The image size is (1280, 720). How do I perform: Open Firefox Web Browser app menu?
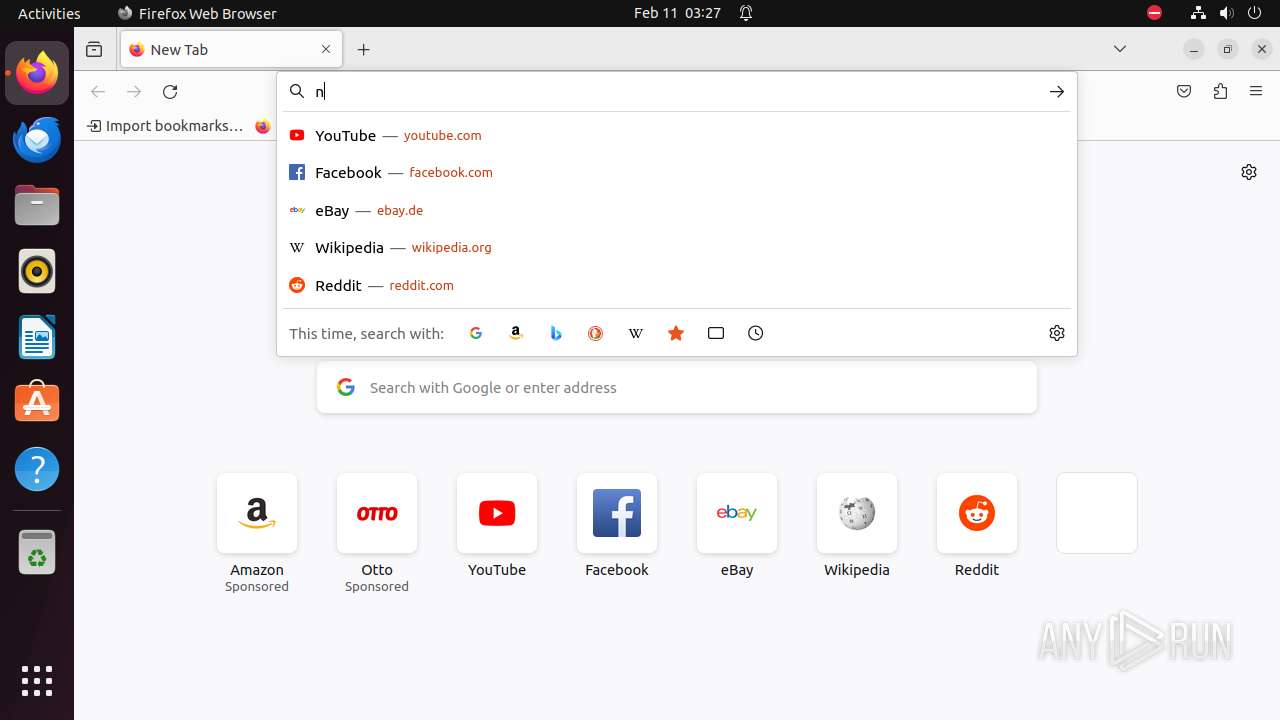pyautogui.click(x=197, y=13)
